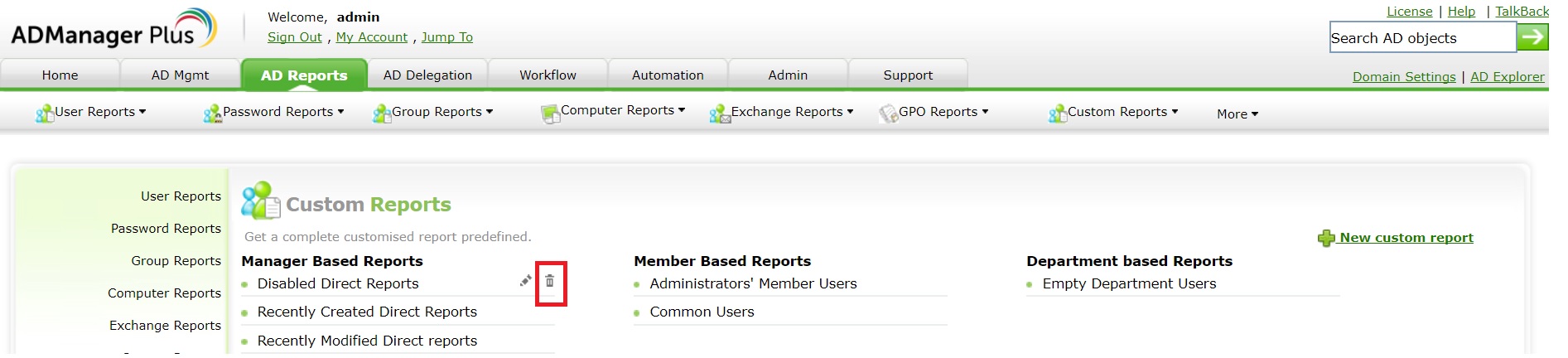The image size is (1568, 358).
Task: Click the Exchange Reports toolbar icon
Action: 719,113
